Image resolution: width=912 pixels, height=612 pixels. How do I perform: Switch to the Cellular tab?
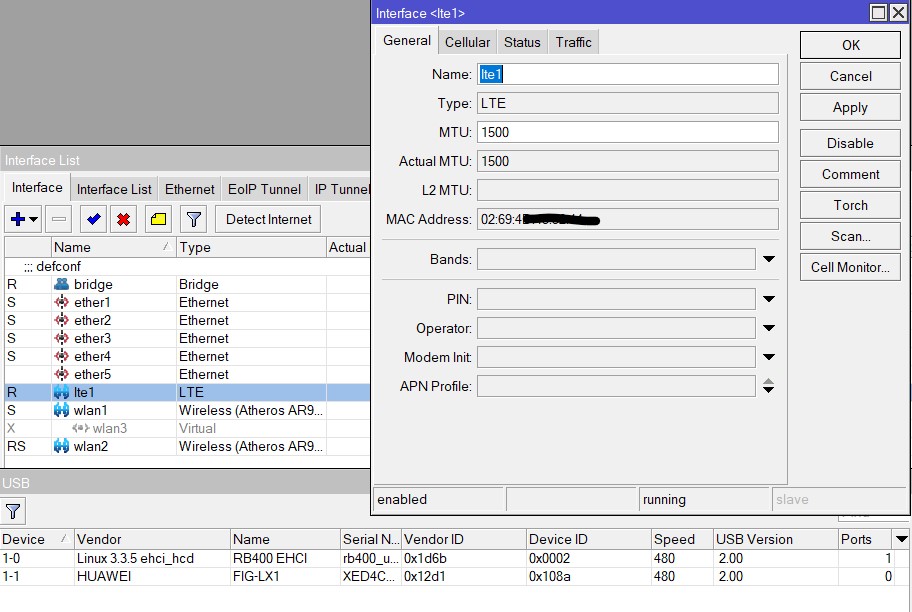point(466,42)
